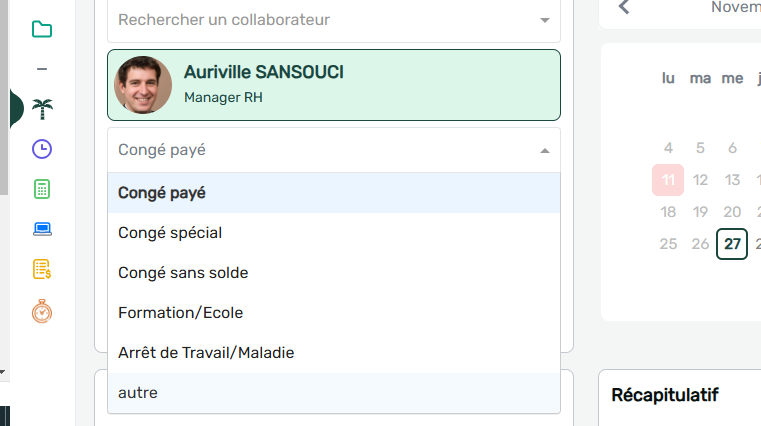Expand the collaborator search dropdown arrow
Viewport: 761px width, 426px height.
click(x=544, y=20)
